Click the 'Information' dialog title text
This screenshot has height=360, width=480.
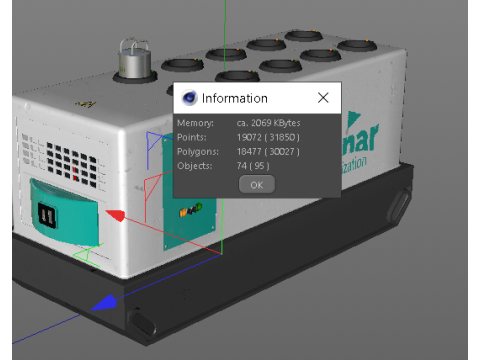(x=235, y=98)
